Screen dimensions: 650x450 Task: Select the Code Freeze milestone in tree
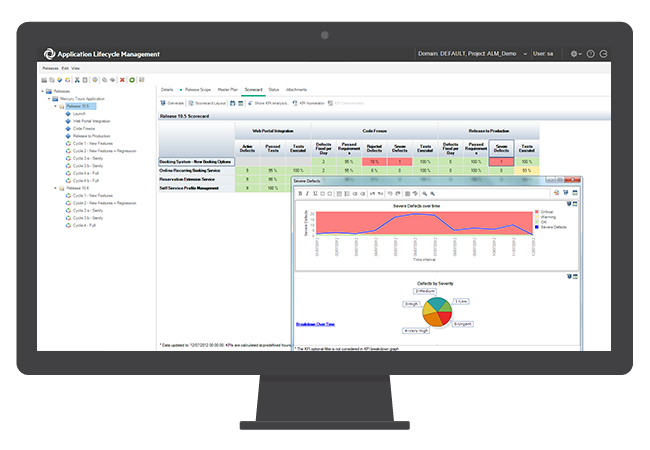(x=84, y=128)
